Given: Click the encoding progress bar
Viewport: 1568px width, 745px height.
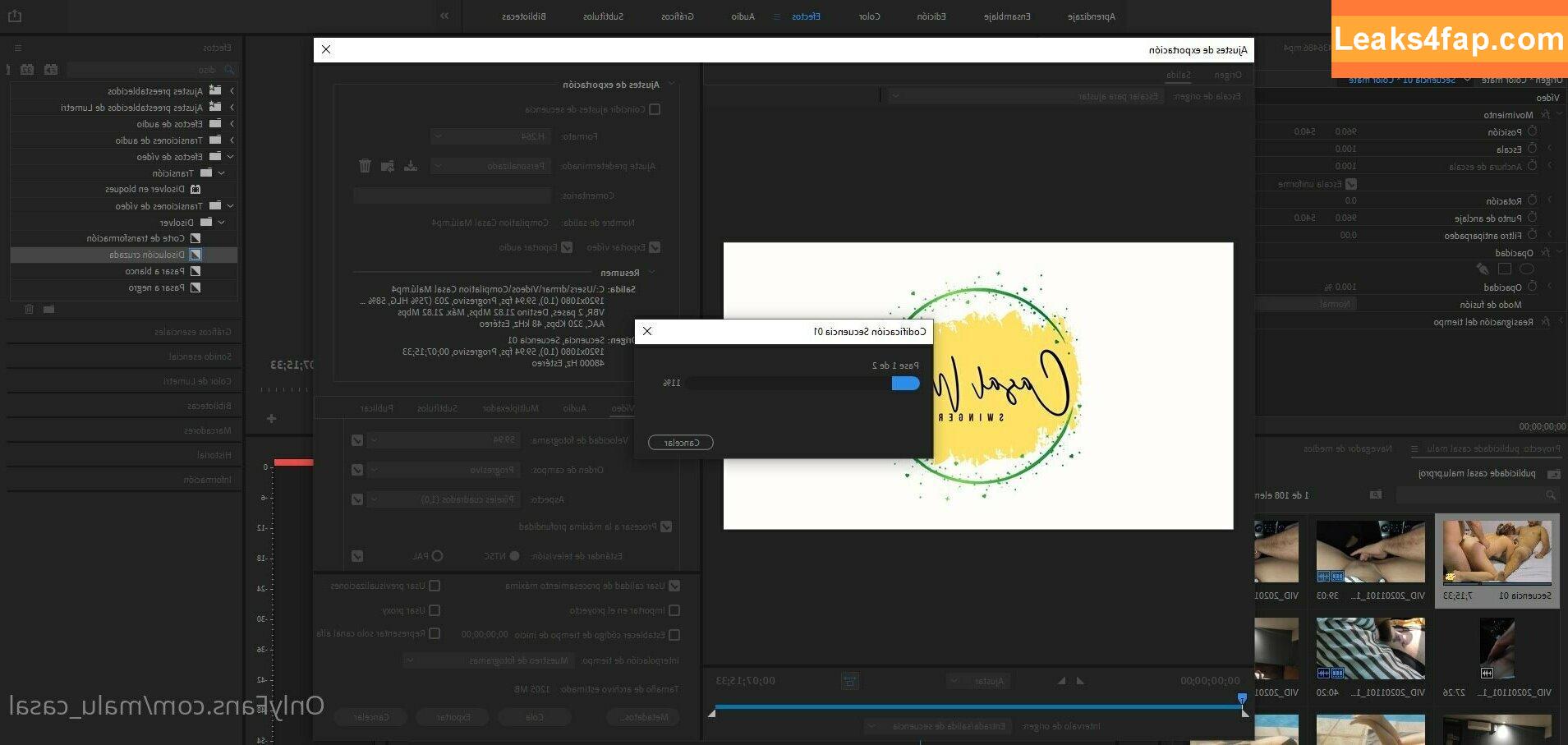Looking at the screenshot, I should pos(803,383).
